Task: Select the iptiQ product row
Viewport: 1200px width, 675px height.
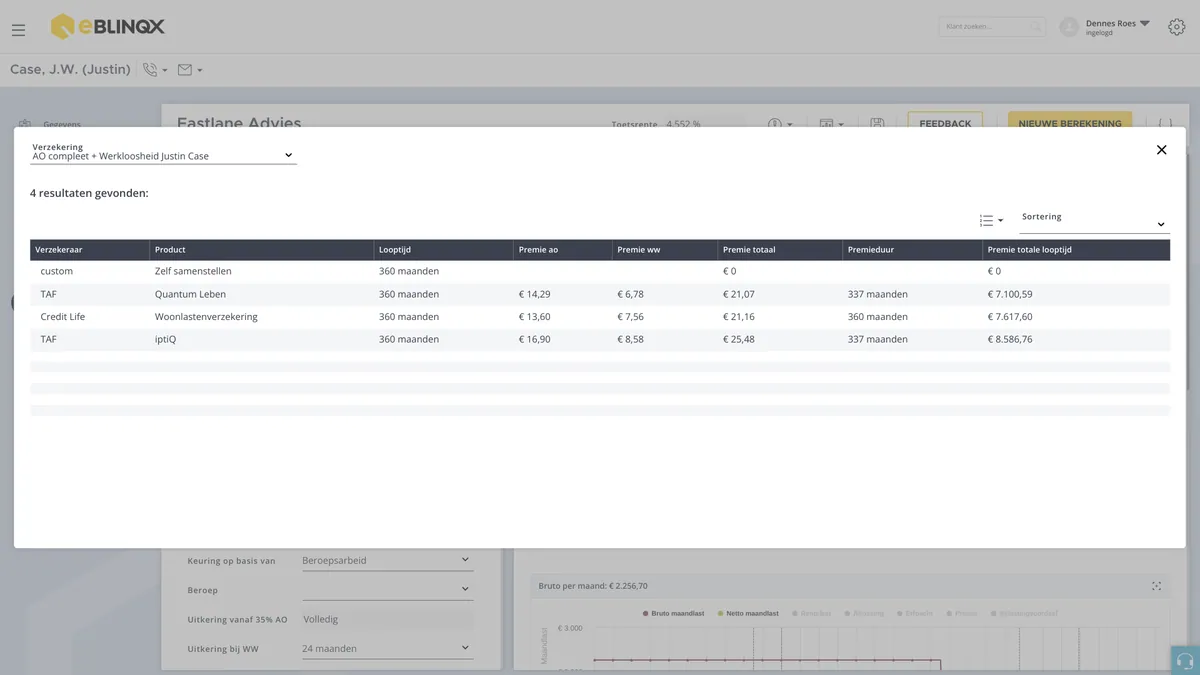Action: click(600, 339)
